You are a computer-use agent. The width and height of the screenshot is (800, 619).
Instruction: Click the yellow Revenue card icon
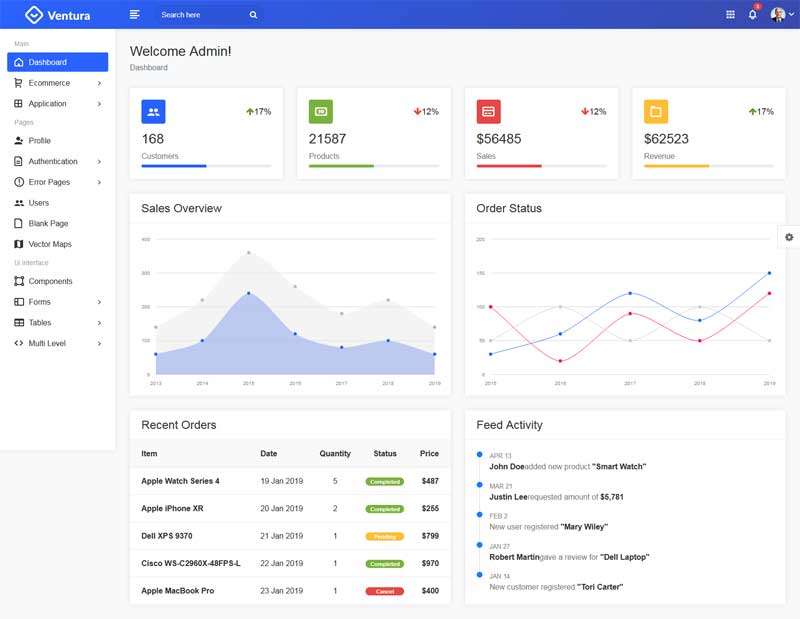pos(656,111)
